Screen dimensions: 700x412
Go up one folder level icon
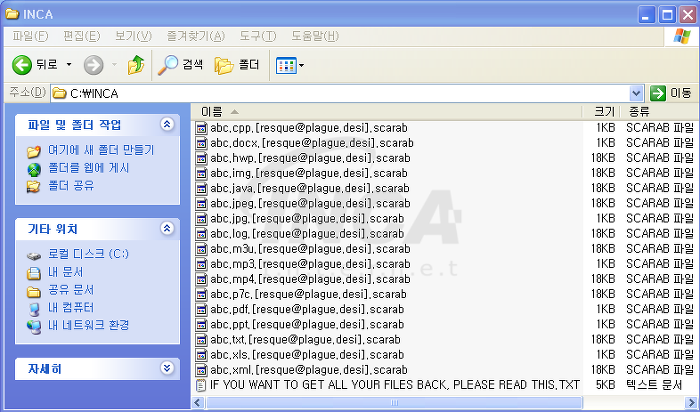coord(136,65)
